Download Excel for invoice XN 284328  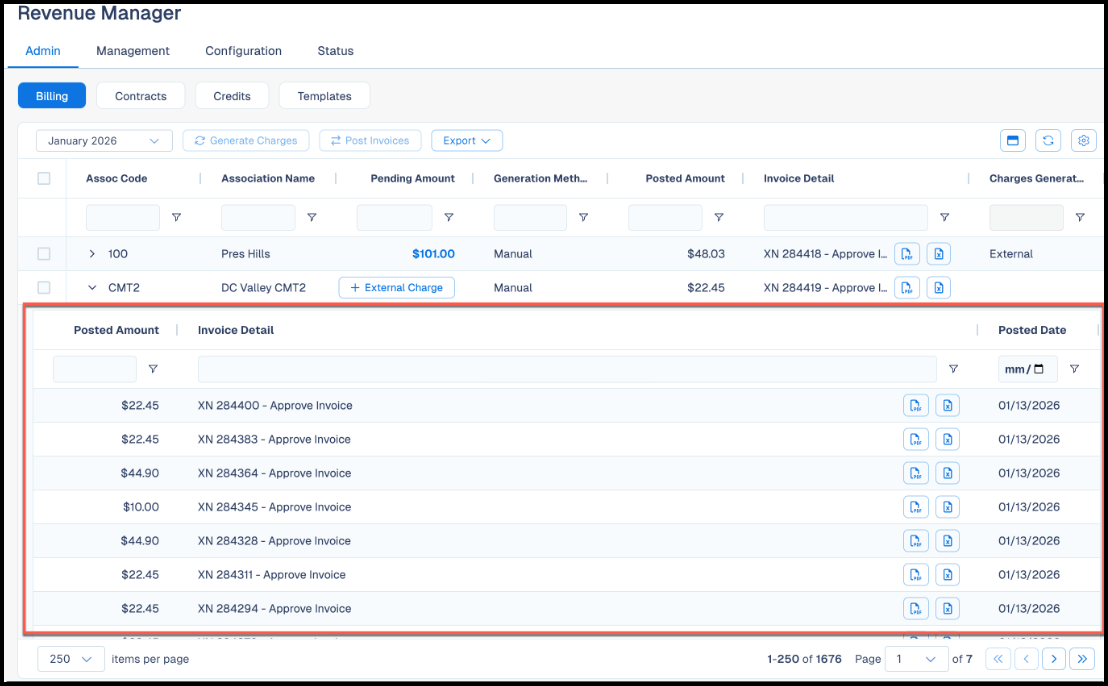(x=948, y=541)
